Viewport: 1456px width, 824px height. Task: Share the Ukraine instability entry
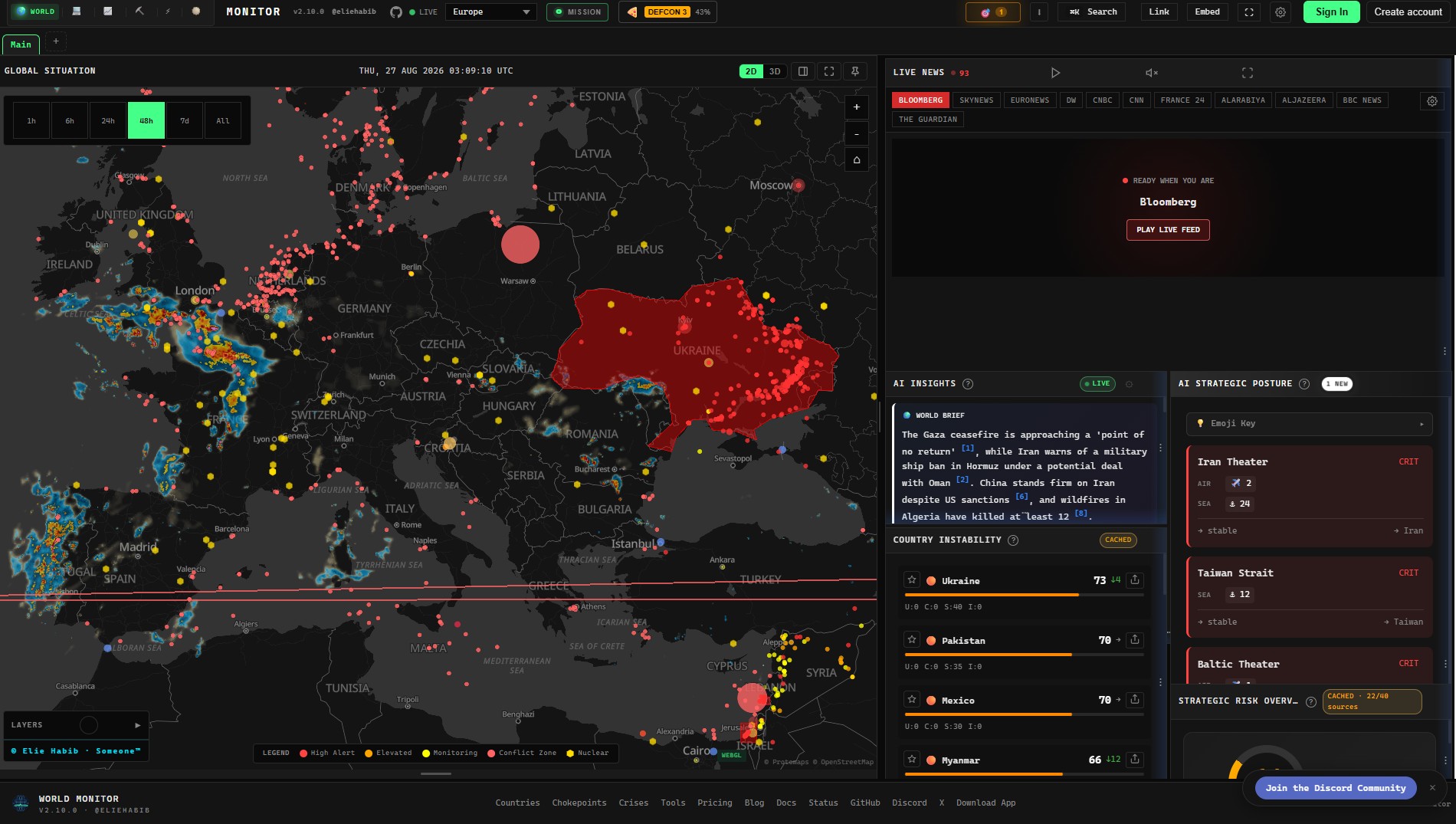coord(1135,580)
